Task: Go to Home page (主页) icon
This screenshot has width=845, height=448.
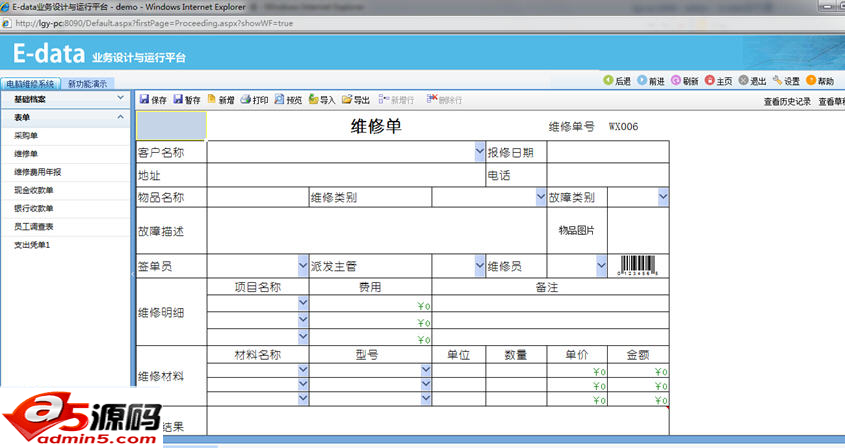Action: click(x=710, y=81)
